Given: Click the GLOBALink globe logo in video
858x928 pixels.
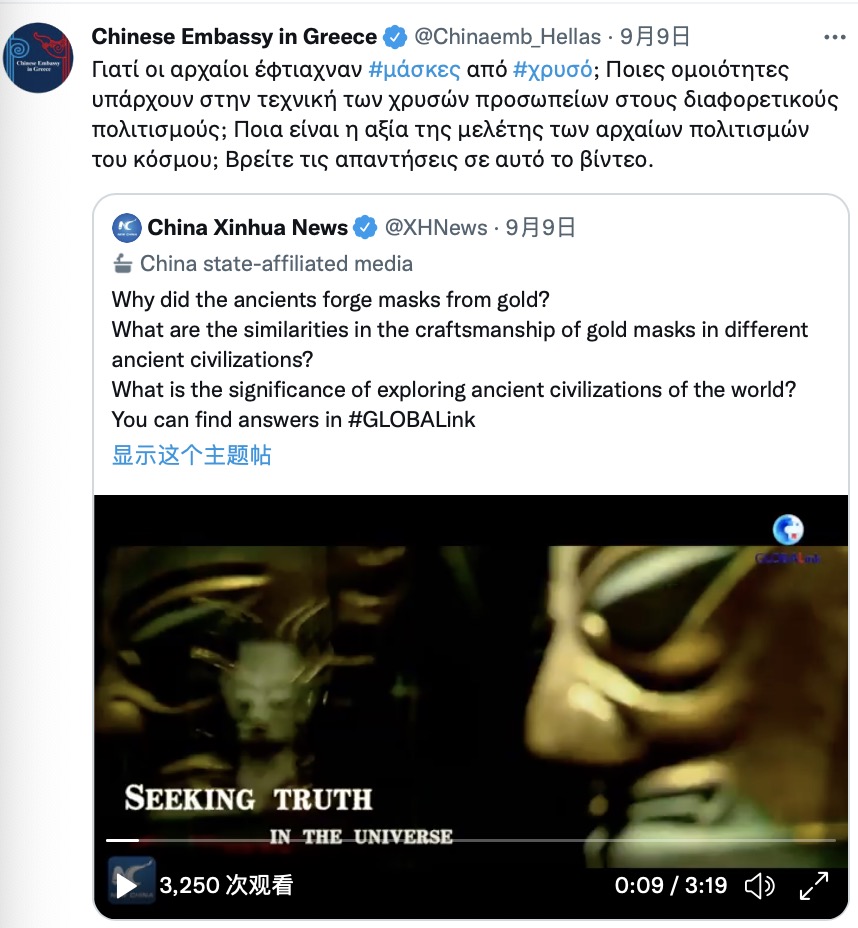Looking at the screenshot, I should tap(788, 530).
